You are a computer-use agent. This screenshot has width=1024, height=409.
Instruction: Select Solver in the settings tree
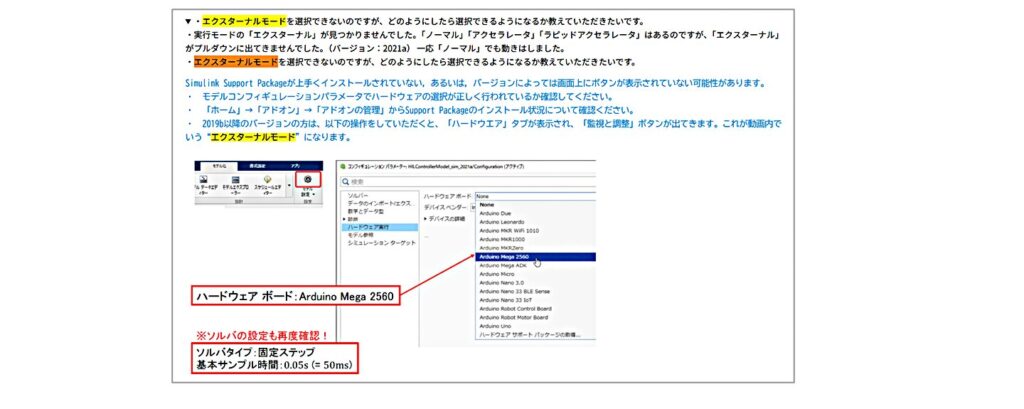coord(360,196)
